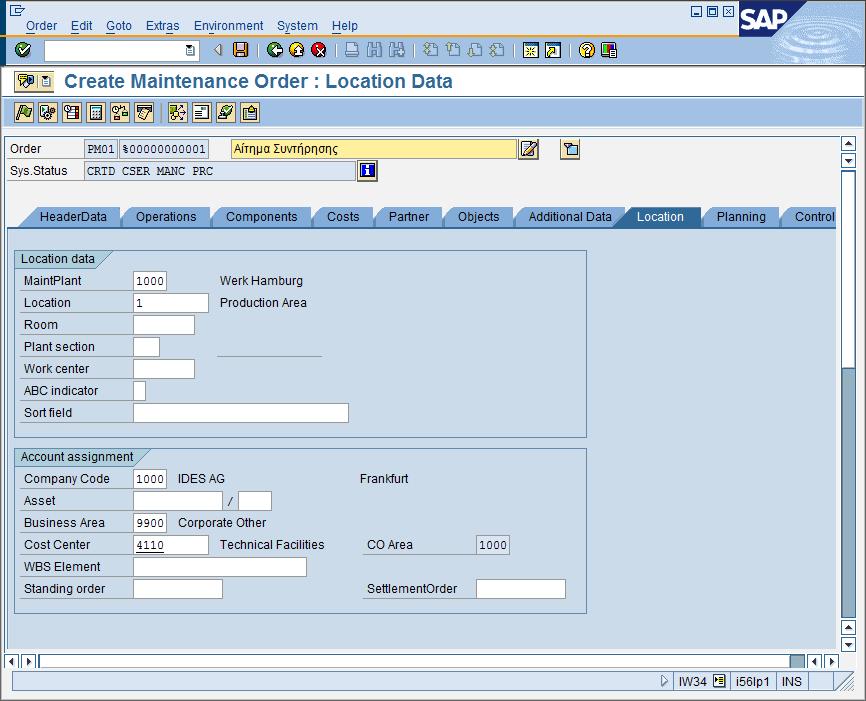
Task: Click the Sort field input box
Action: 241,413
